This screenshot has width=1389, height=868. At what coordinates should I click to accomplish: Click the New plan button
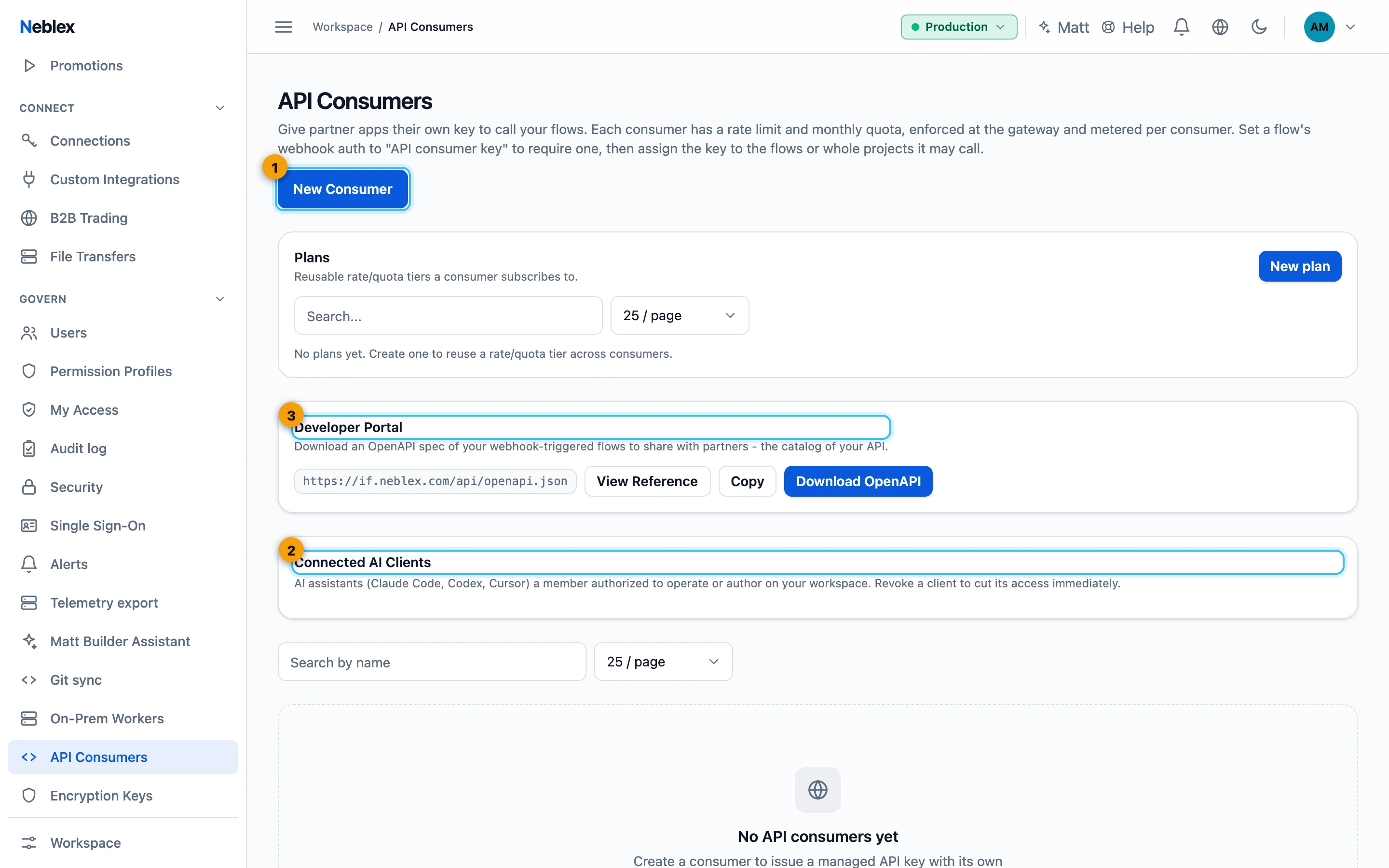point(1299,266)
